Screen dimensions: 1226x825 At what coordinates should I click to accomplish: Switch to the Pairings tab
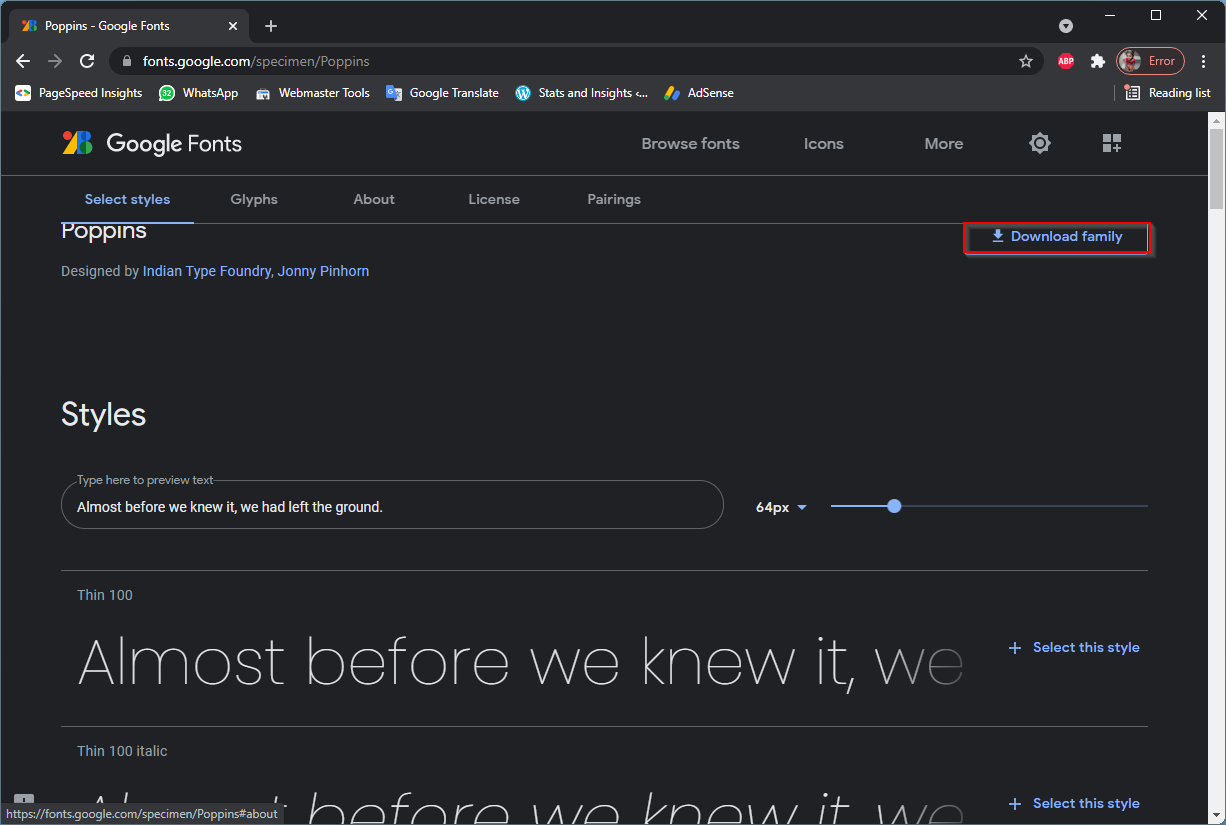click(614, 199)
